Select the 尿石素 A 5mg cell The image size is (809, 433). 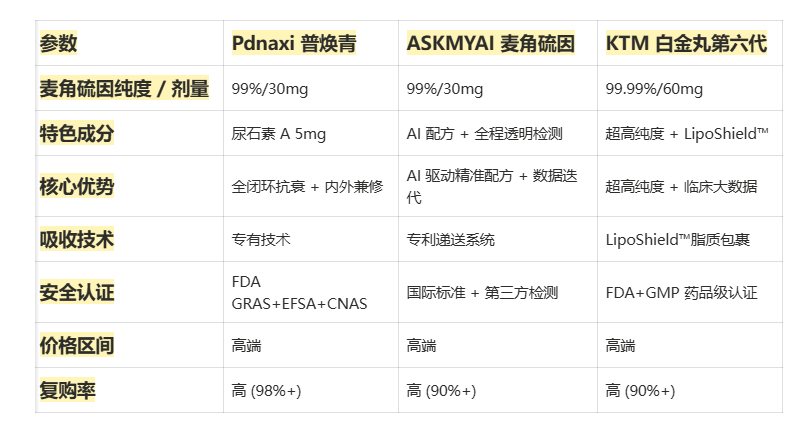pos(278,133)
